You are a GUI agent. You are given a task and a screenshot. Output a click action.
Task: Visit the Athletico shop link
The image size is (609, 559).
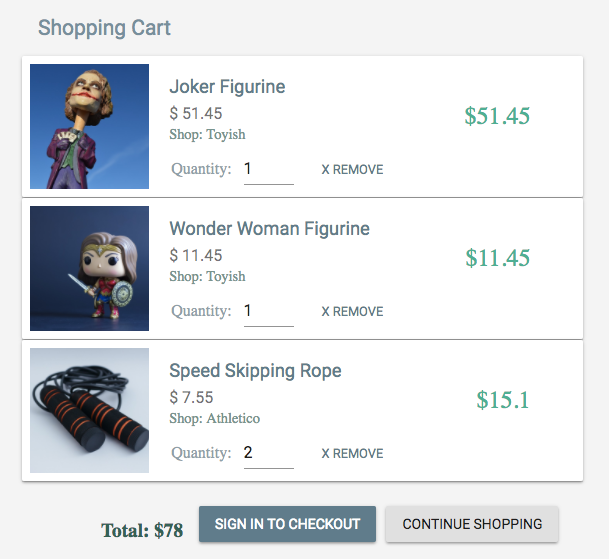(x=214, y=418)
